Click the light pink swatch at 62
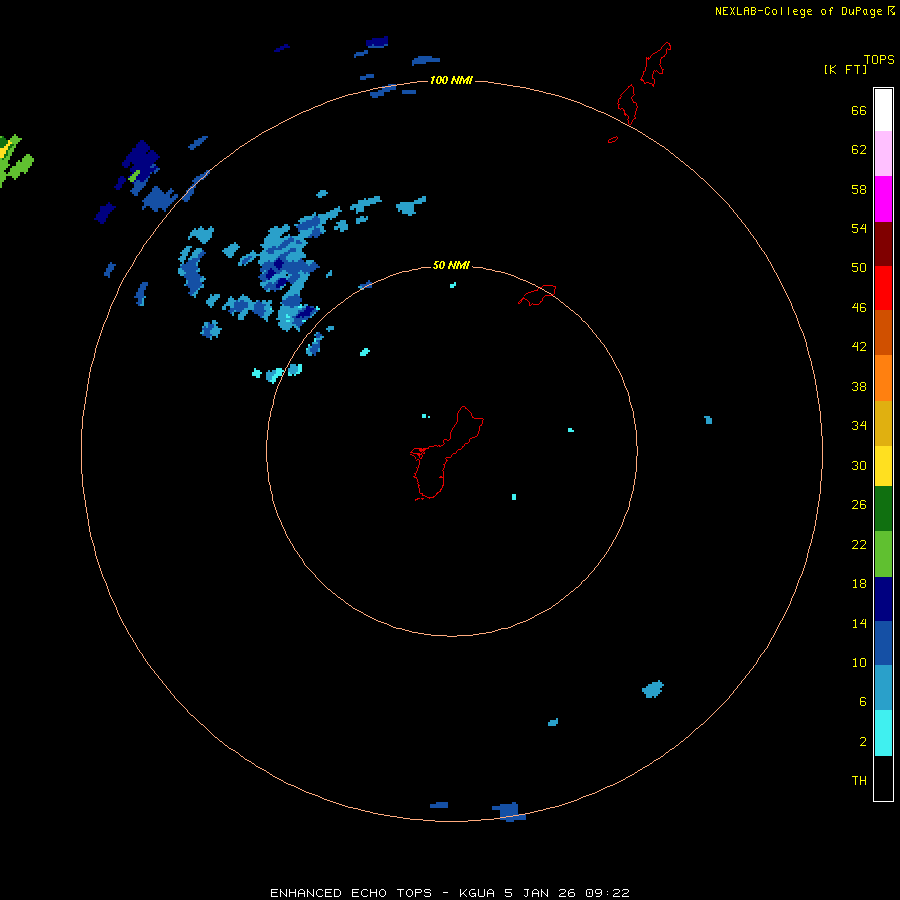 883,153
